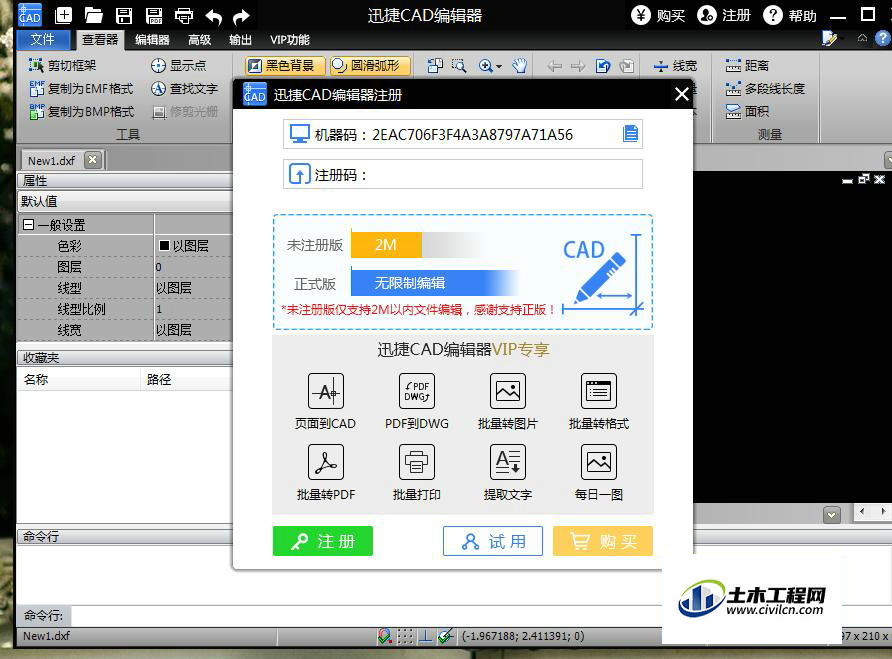
Task: Undo the last action
Action: 213,17
